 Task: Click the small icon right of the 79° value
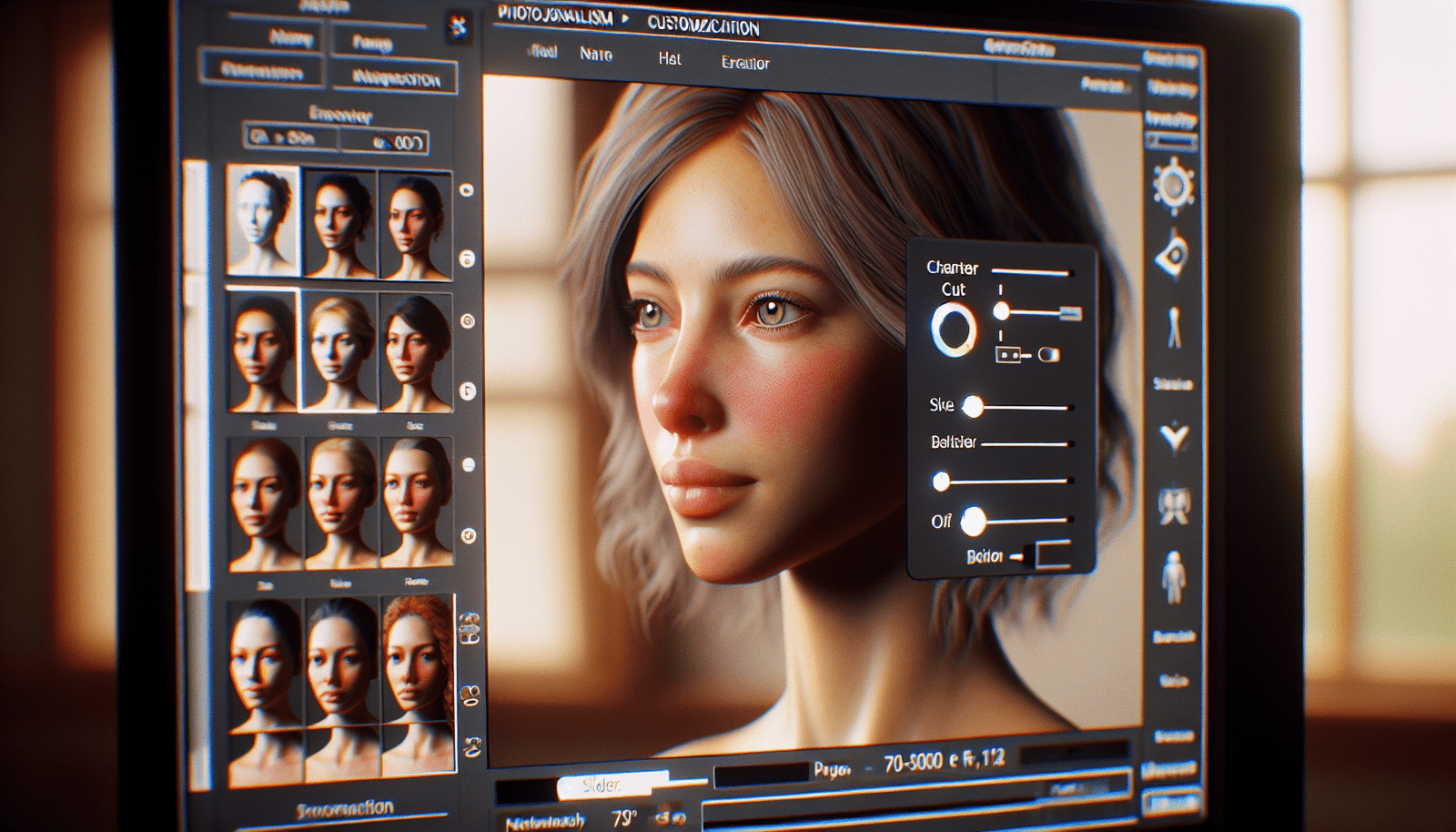(669, 818)
